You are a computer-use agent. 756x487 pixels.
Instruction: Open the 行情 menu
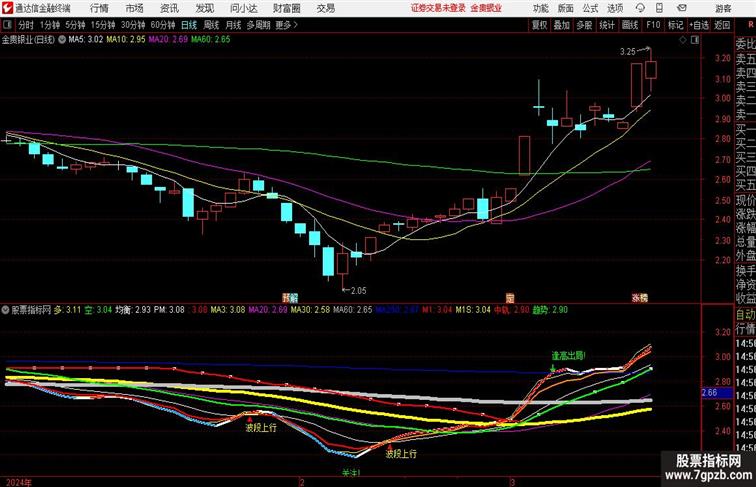pos(99,8)
